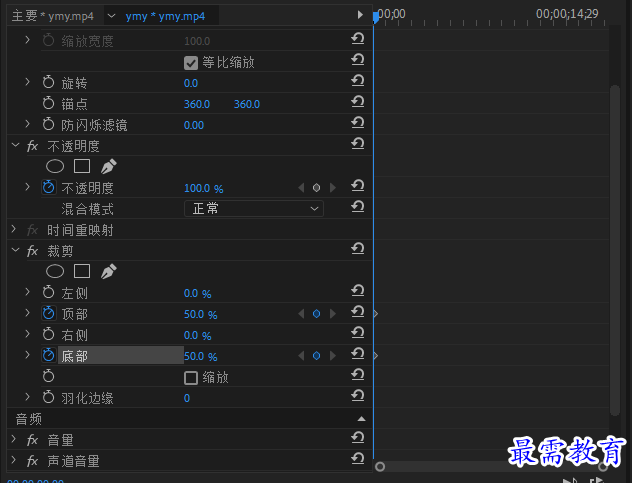Toggle animation stopwatch for 防闪烁滤镜
Image resolution: width=632 pixels, height=483 pixels.
[48, 124]
